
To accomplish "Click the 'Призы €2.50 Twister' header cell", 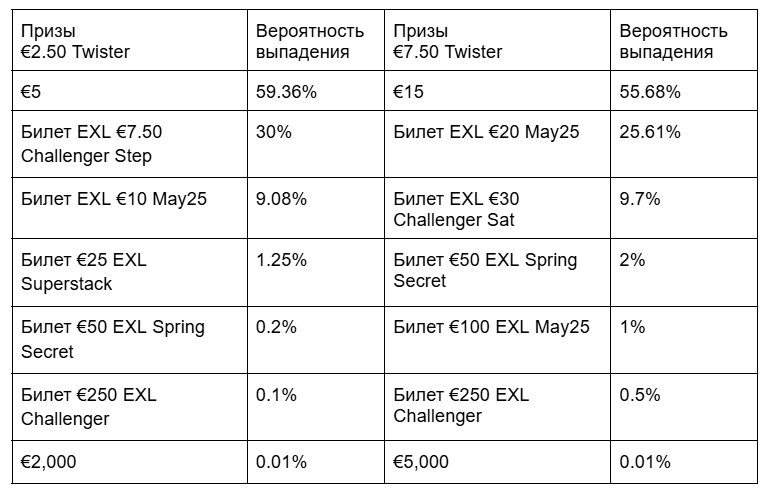I will click(x=75, y=41).
